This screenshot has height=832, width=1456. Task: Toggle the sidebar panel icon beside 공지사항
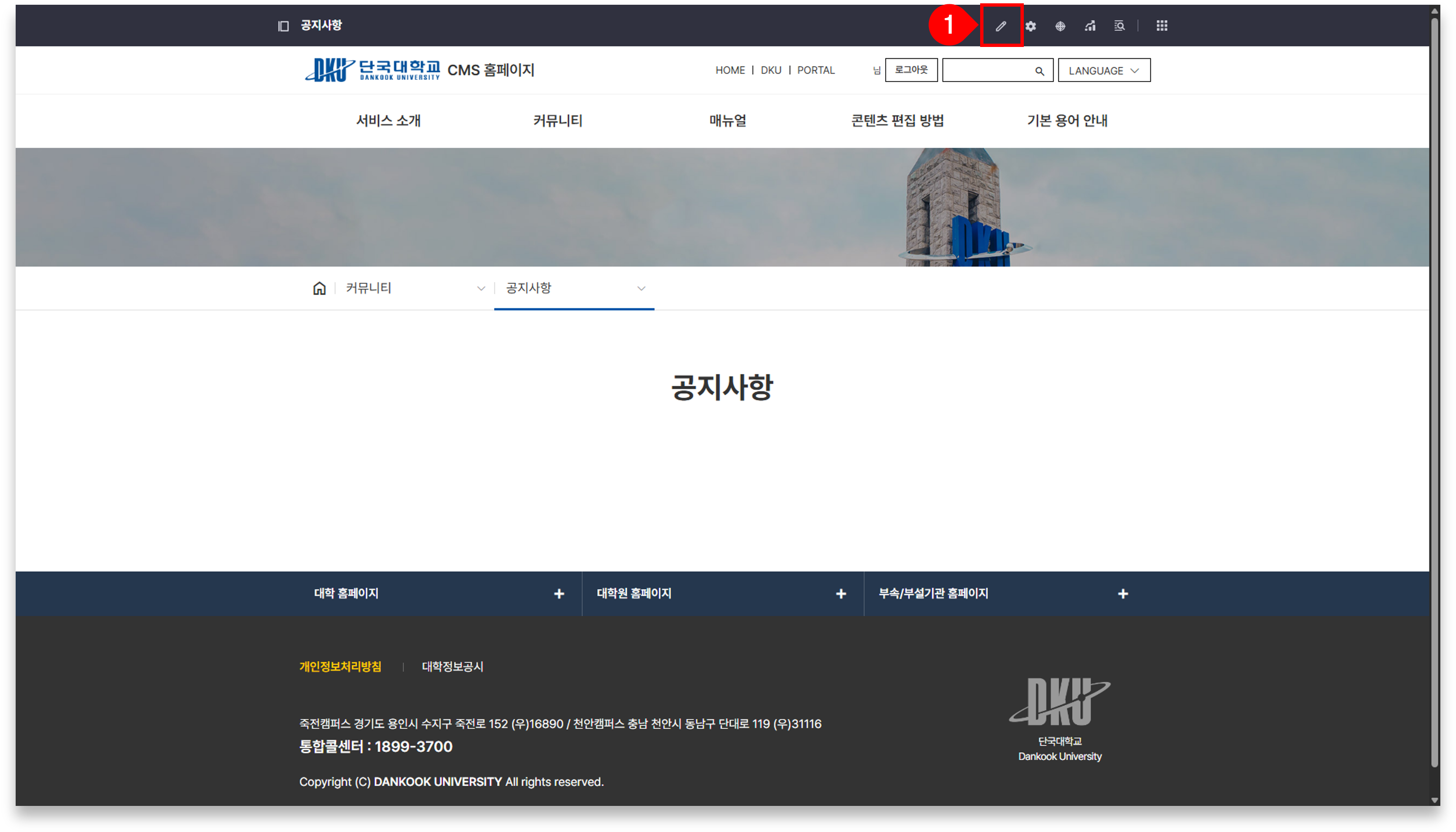(x=283, y=26)
